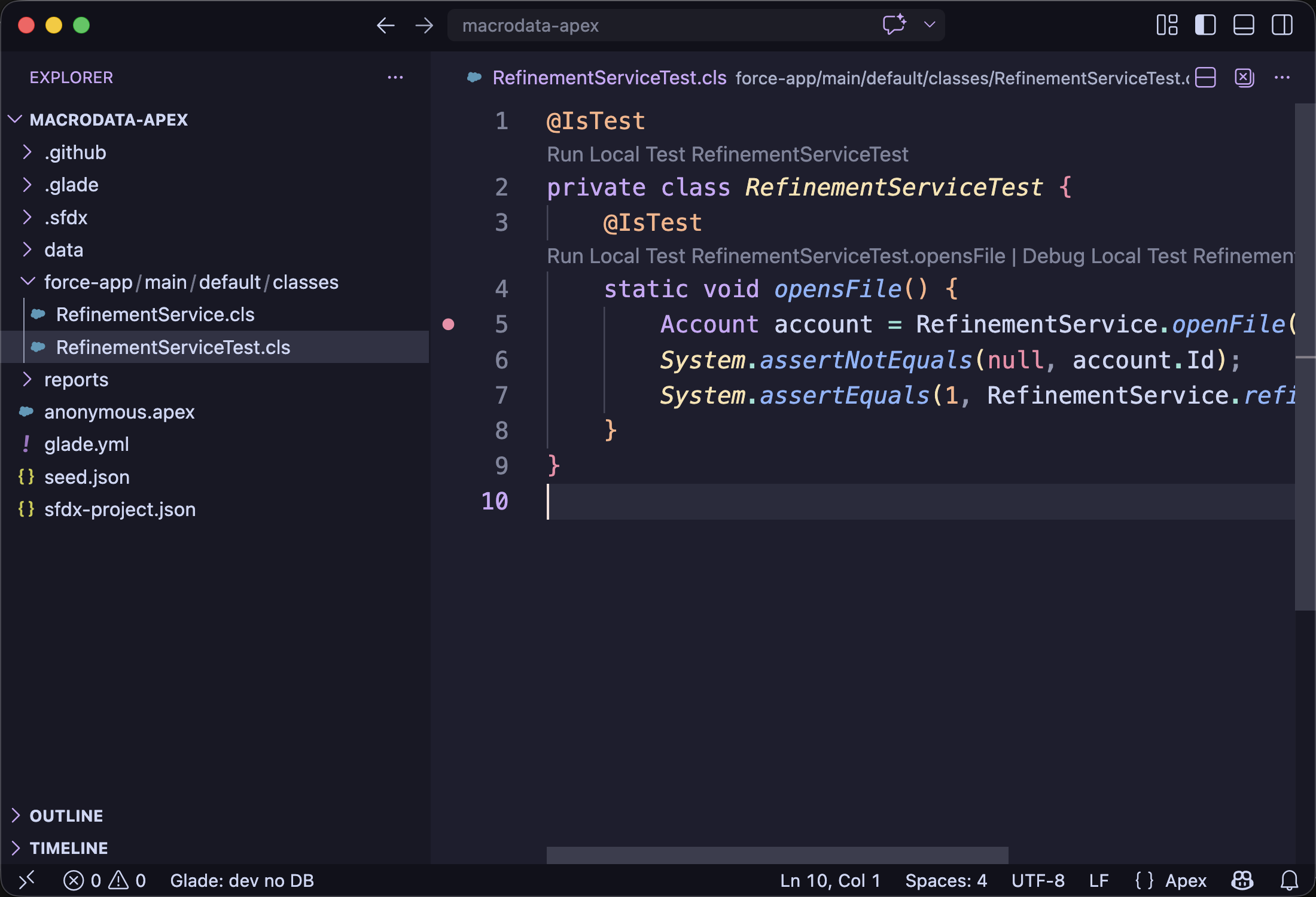Click Run Local Test RefinementServiceTest lens

click(x=727, y=154)
